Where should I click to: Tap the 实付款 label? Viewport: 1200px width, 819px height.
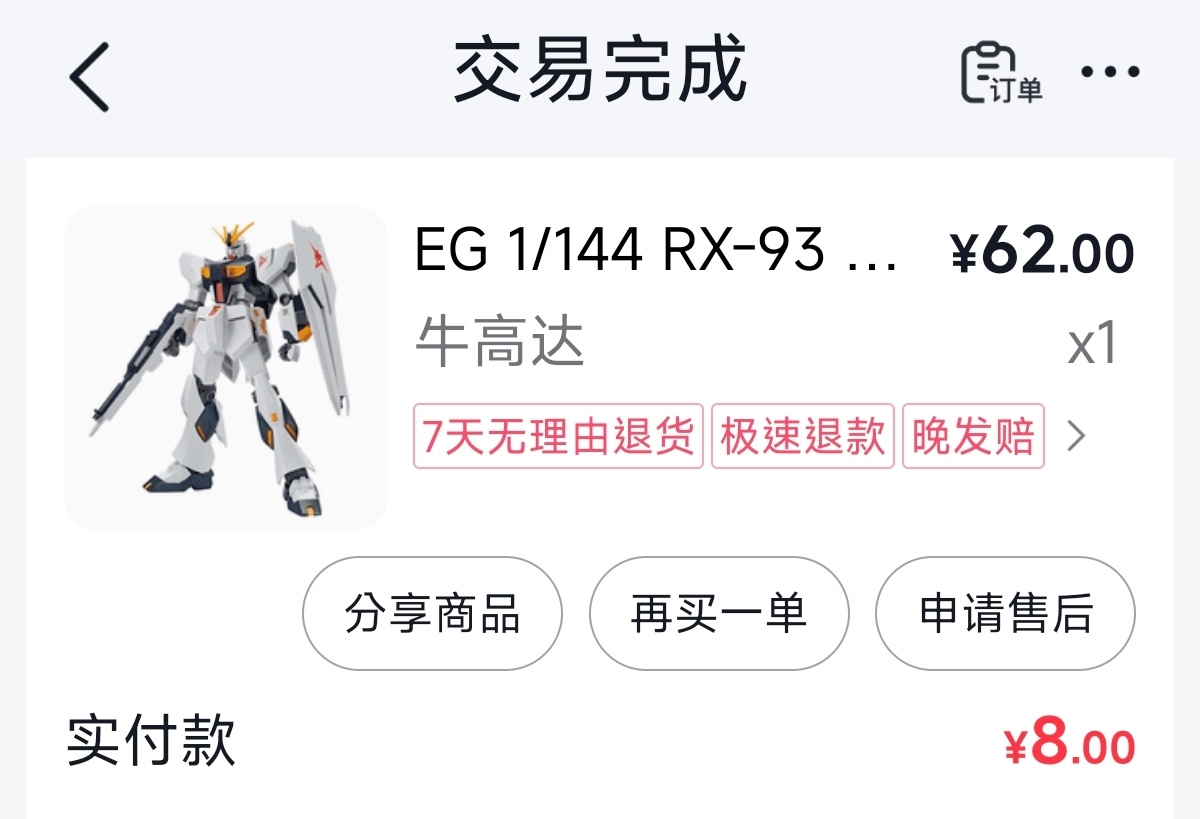click(151, 741)
